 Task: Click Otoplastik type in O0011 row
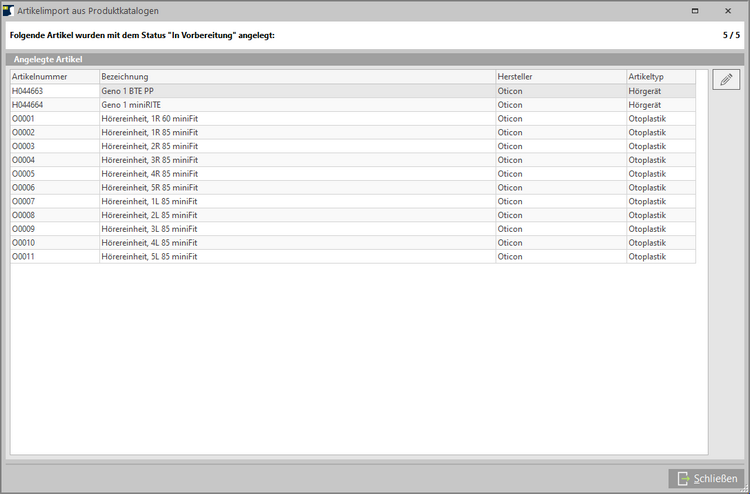647,257
